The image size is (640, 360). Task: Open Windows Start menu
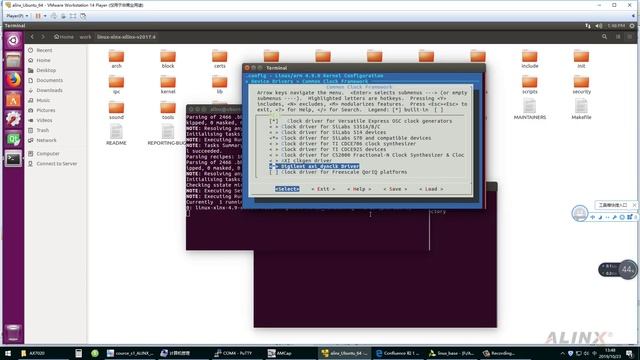click(7, 353)
